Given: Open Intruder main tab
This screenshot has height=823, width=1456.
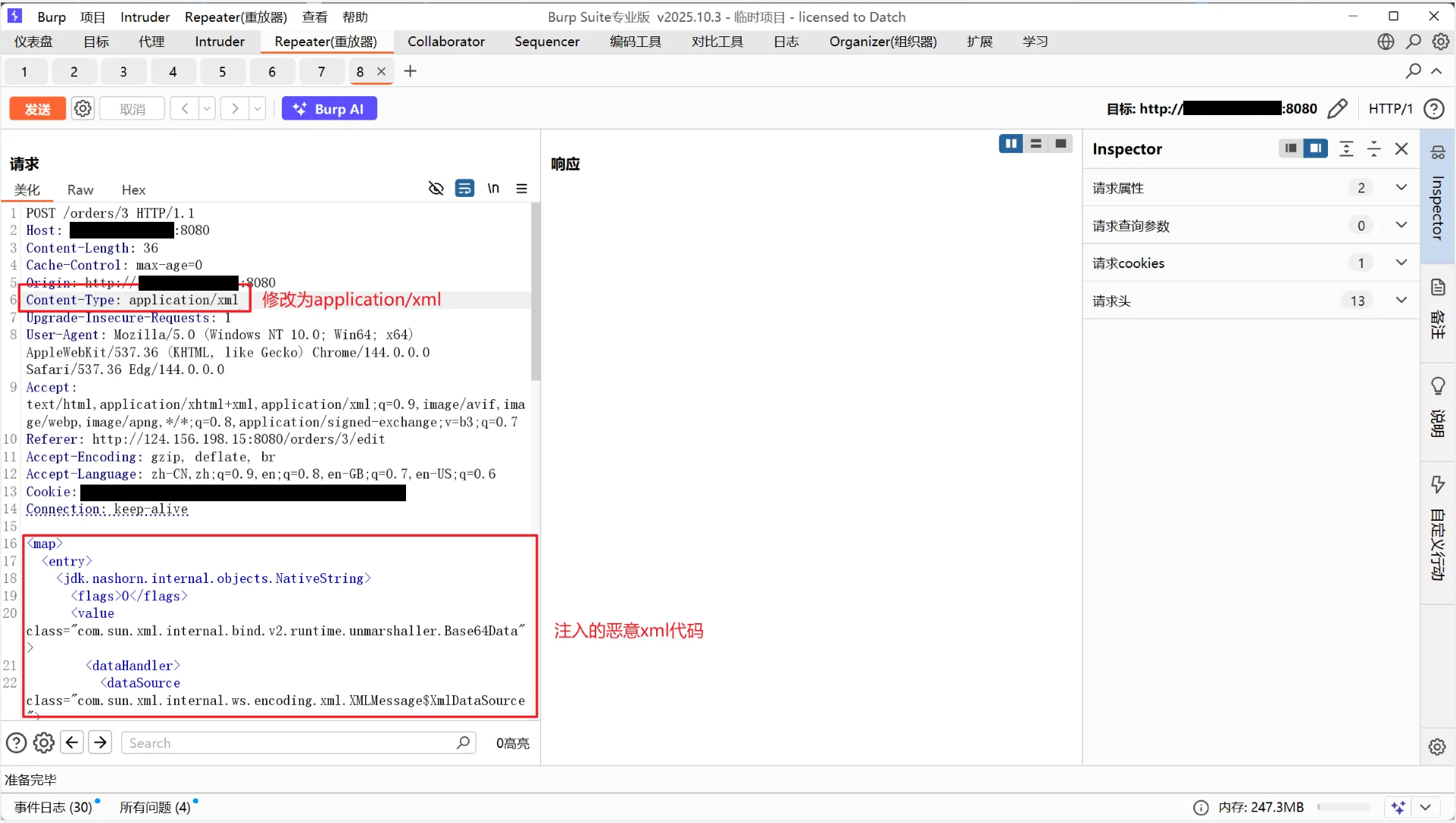Looking at the screenshot, I should 220,42.
